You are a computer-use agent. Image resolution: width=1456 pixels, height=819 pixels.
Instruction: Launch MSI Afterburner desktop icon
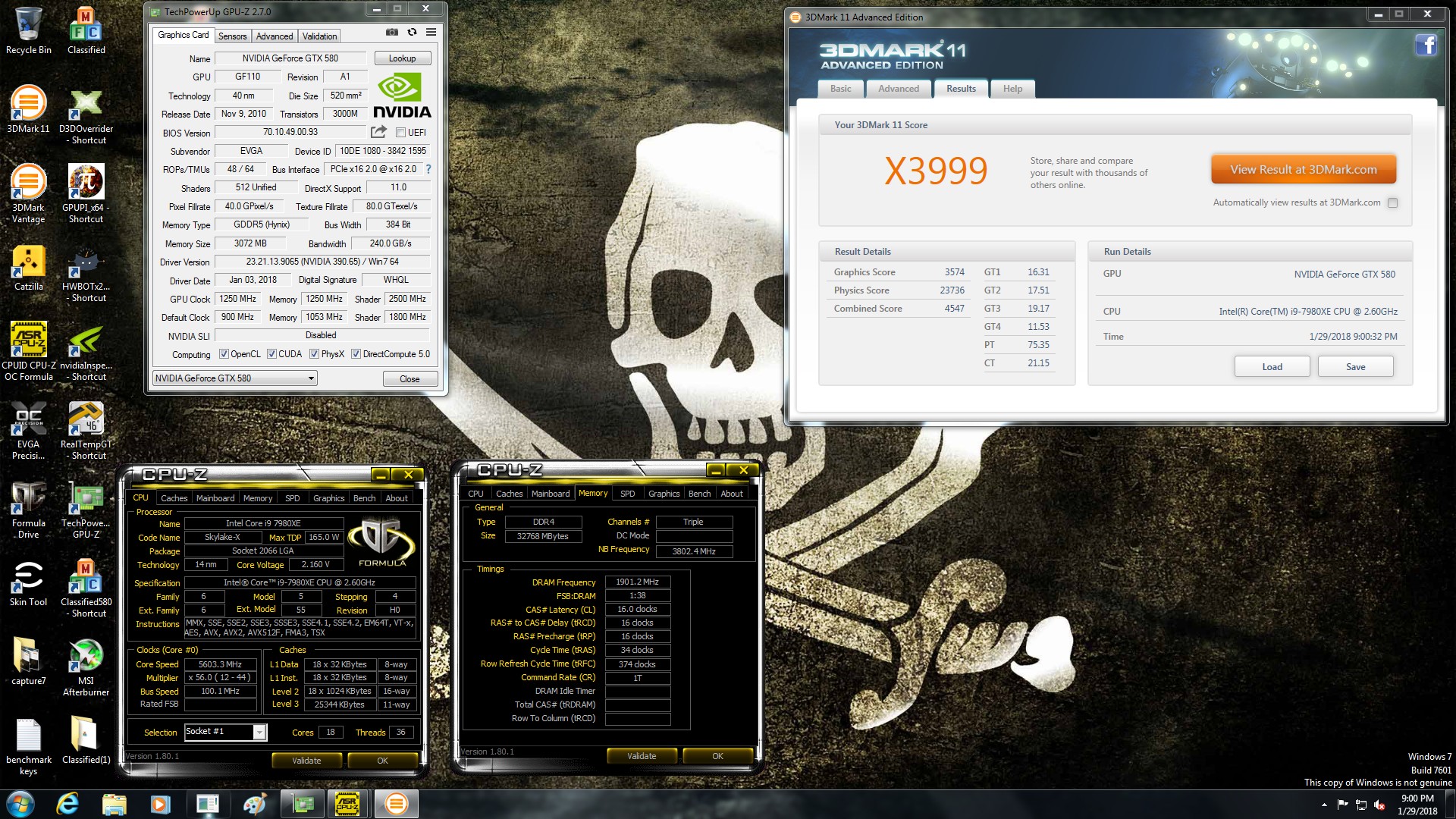[86, 667]
